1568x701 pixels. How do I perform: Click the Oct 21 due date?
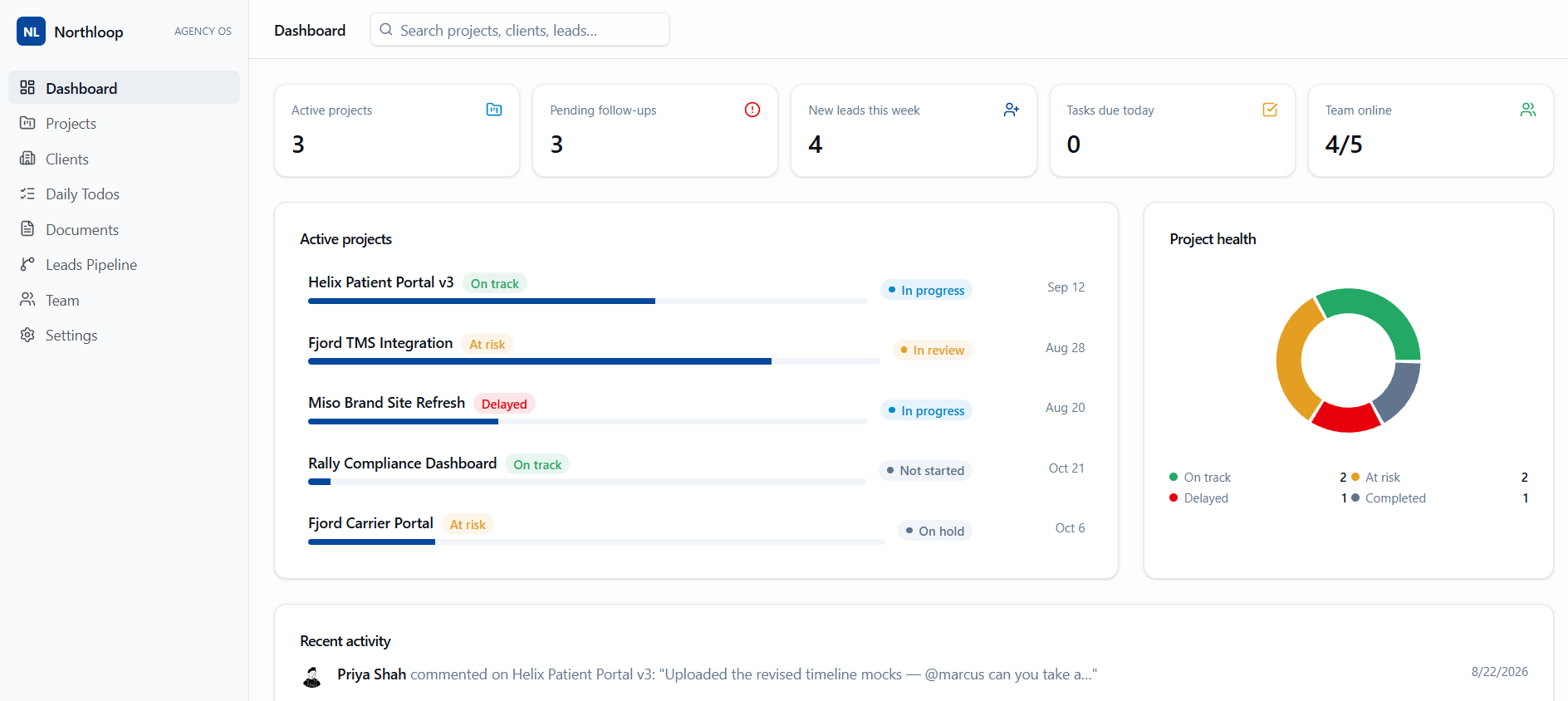[1066, 468]
